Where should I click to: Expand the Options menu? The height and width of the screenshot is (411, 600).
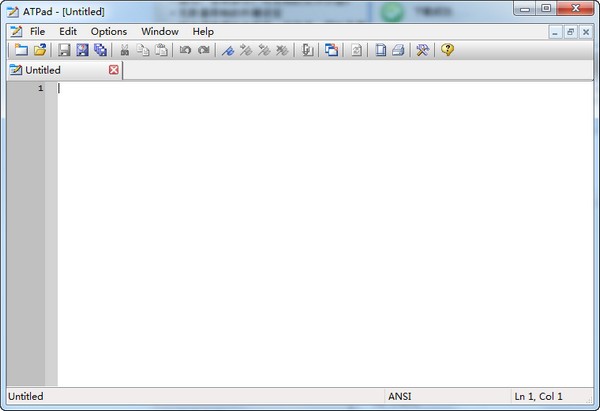coord(109,31)
